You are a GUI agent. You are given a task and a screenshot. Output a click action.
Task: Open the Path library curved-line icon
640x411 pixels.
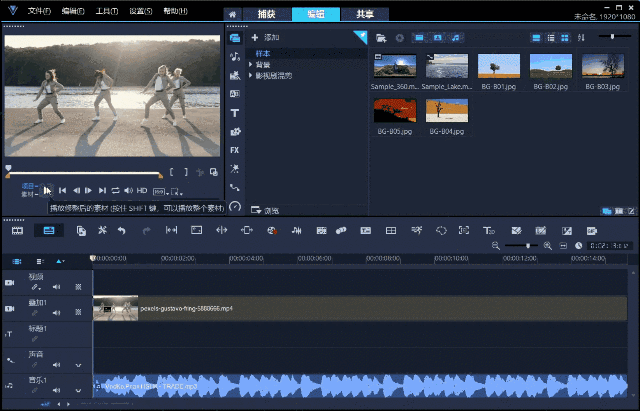(x=235, y=187)
